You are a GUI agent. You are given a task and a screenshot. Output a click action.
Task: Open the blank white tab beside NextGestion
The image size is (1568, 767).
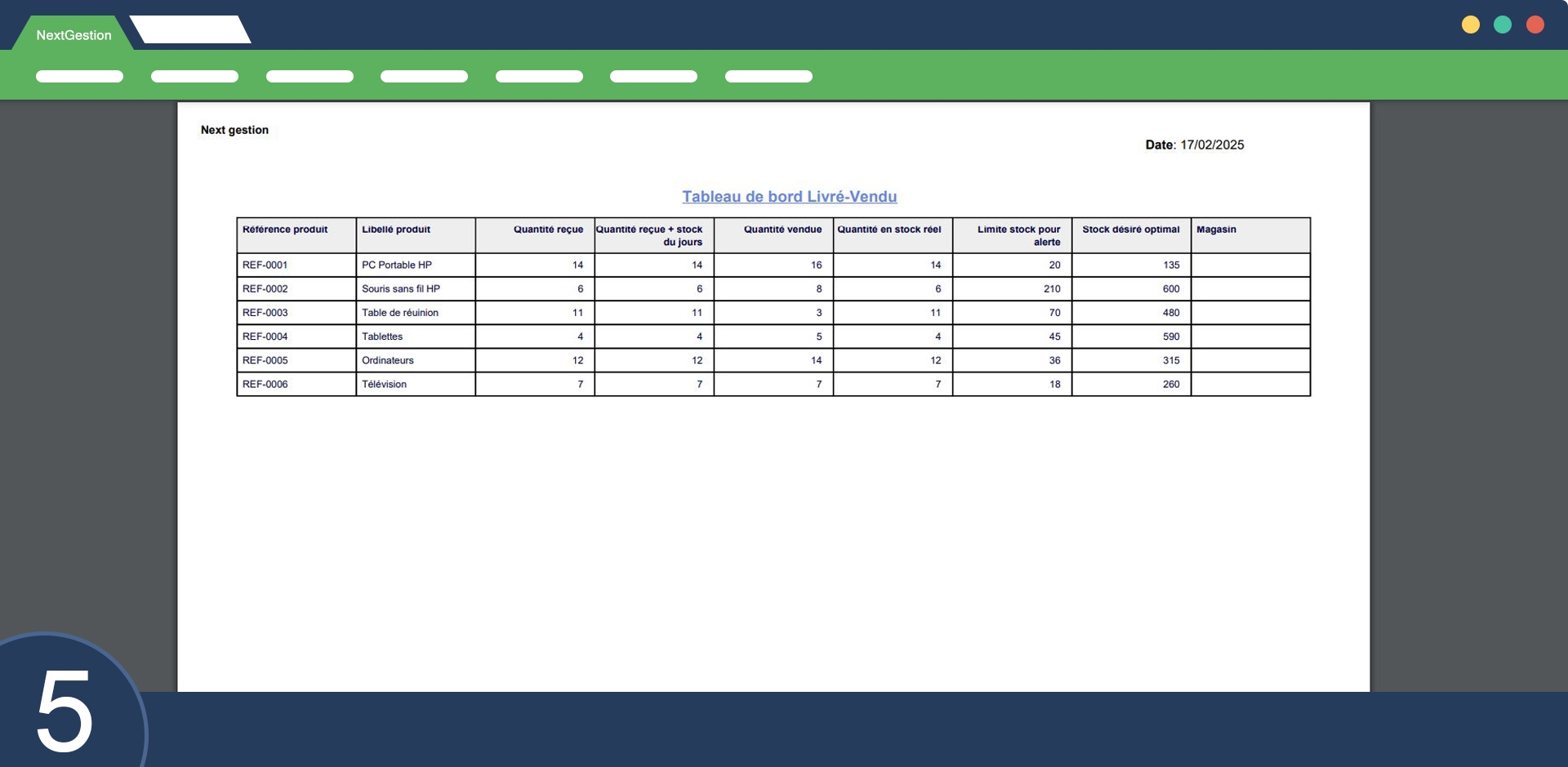click(x=189, y=30)
